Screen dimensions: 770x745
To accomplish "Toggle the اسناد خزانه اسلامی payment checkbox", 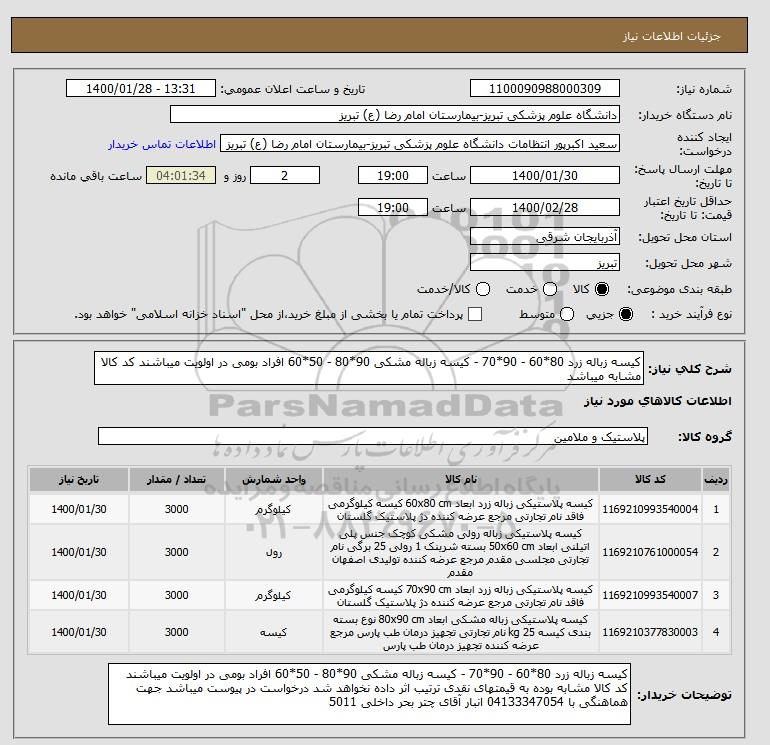I will click(x=475, y=314).
